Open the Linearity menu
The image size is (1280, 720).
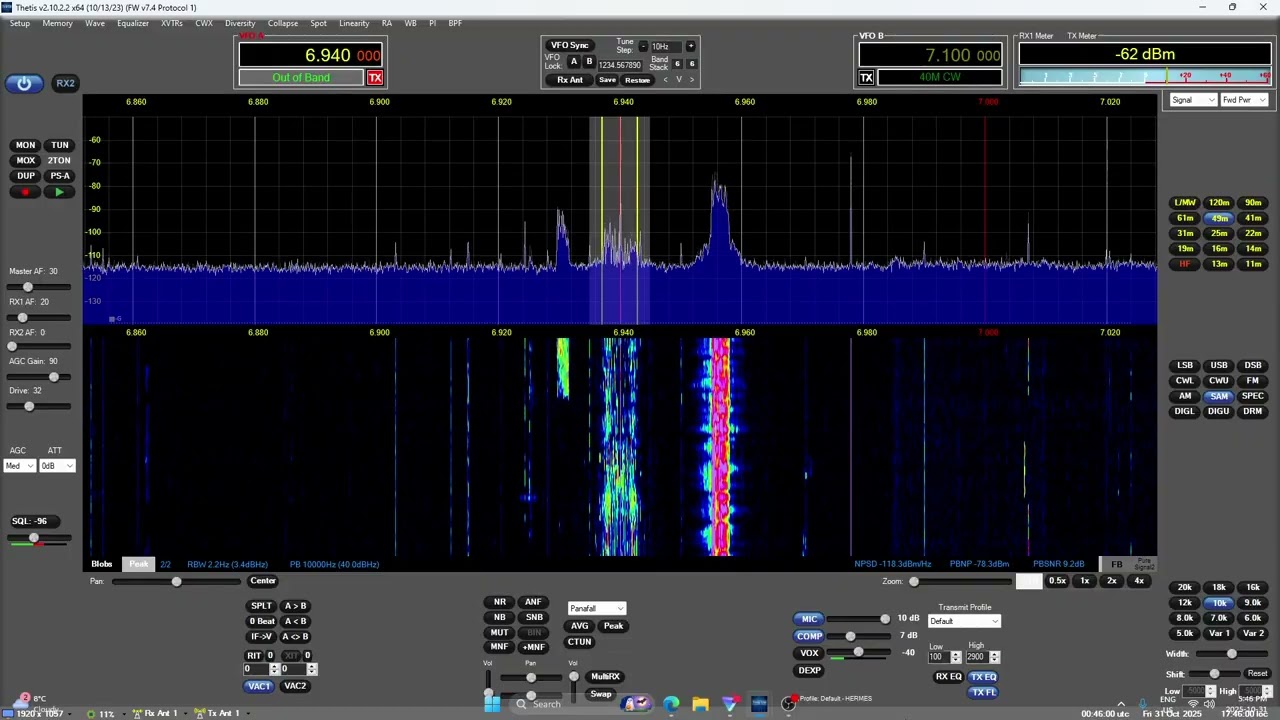pyautogui.click(x=354, y=23)
